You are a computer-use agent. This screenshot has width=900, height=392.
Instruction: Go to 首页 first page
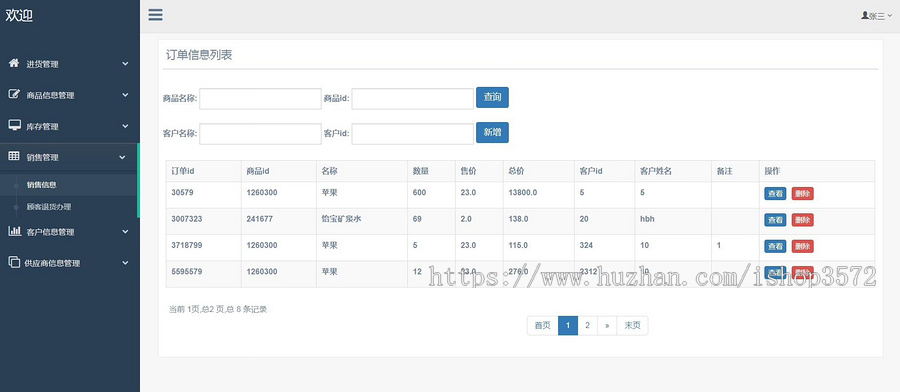point(542,325)
